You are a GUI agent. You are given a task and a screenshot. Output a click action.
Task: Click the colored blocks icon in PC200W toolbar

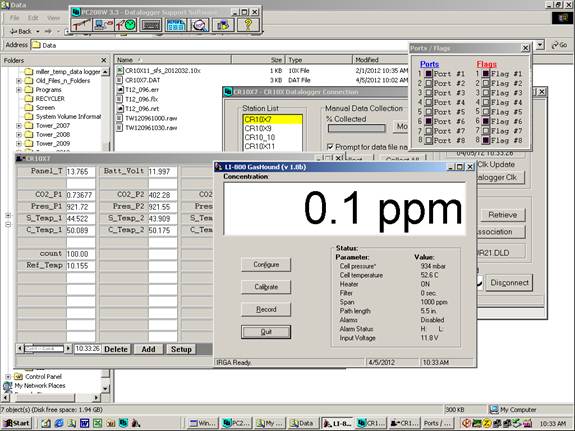point(223,25)
